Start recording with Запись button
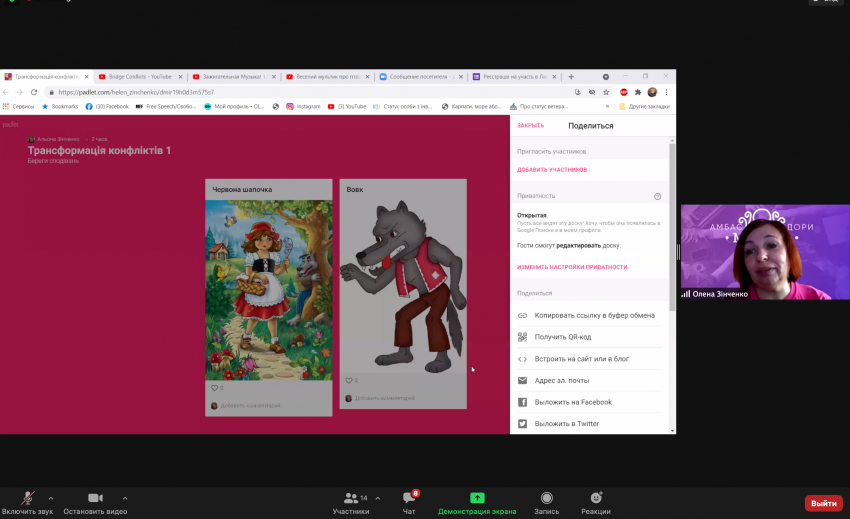The width and height of the screenshot is (850, 519). 546,503
